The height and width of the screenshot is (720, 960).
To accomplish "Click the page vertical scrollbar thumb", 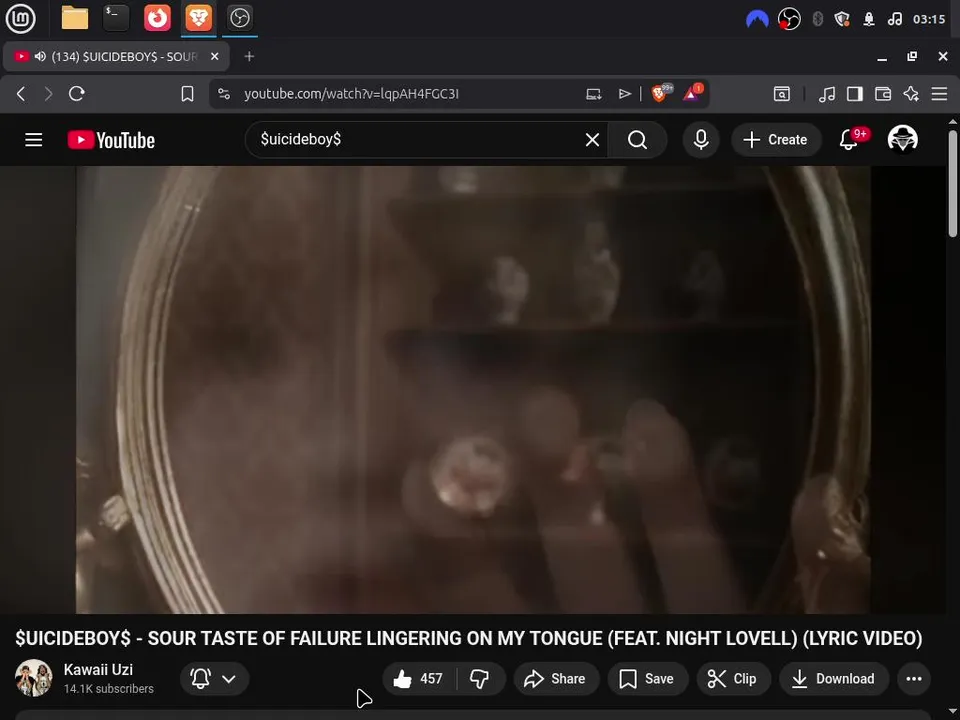I will point(953,183).
